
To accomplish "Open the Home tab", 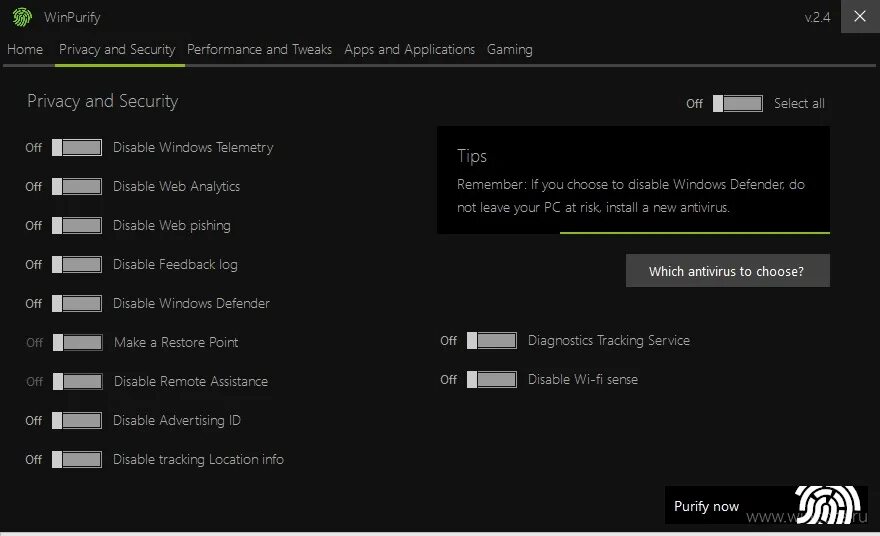I will (25, 49).
